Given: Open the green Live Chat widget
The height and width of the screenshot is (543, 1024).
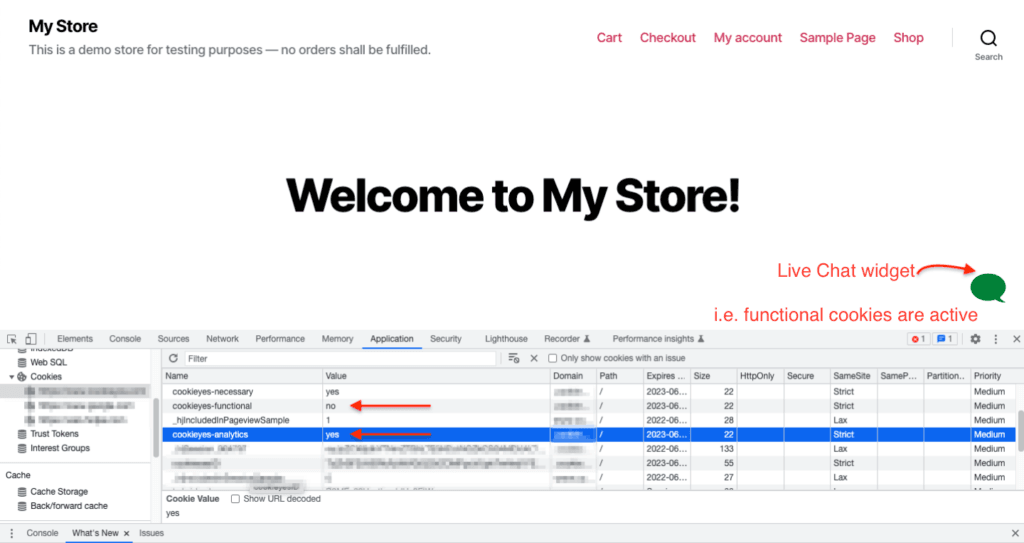Looking at the screenshot, I should pos(988,288).
